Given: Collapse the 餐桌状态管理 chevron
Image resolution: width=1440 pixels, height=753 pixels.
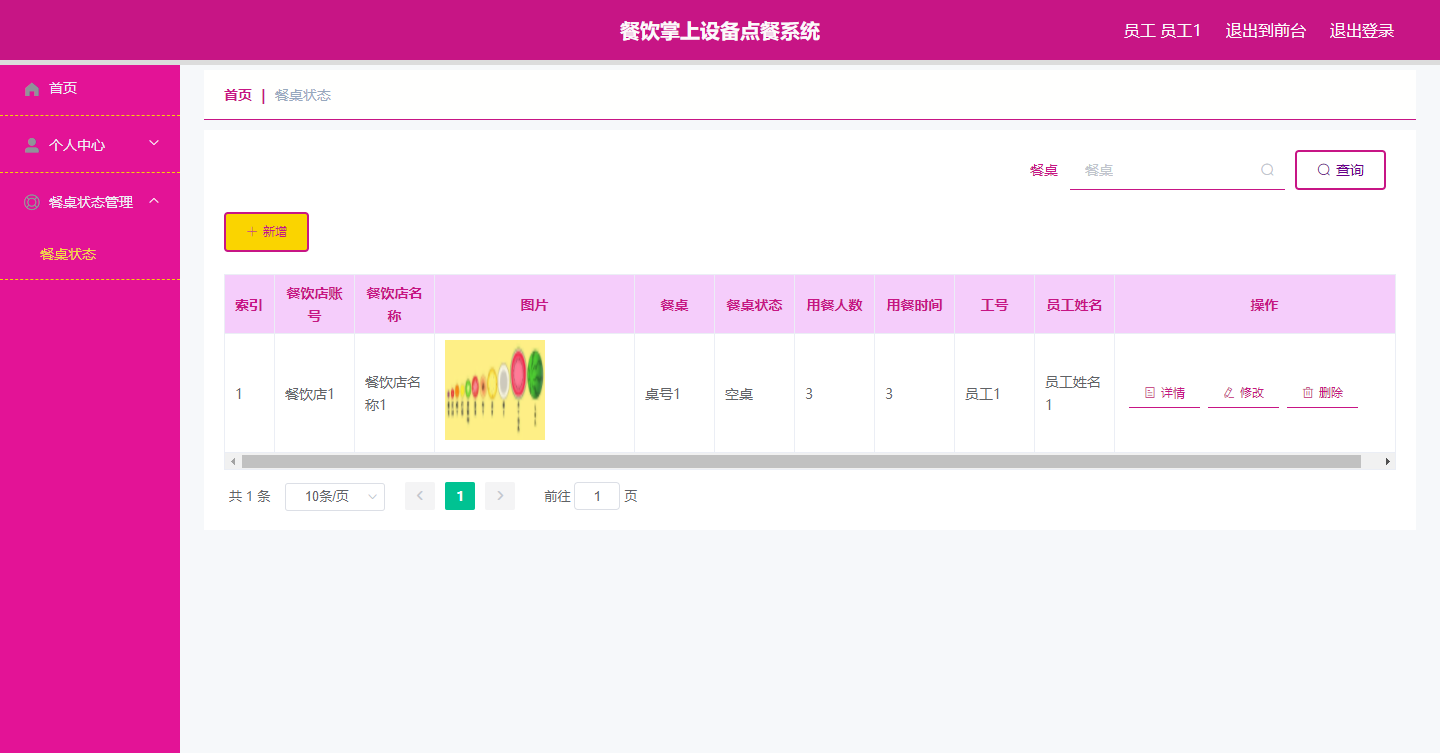Looking at the screenshot, I should click(x=154, y=201).
